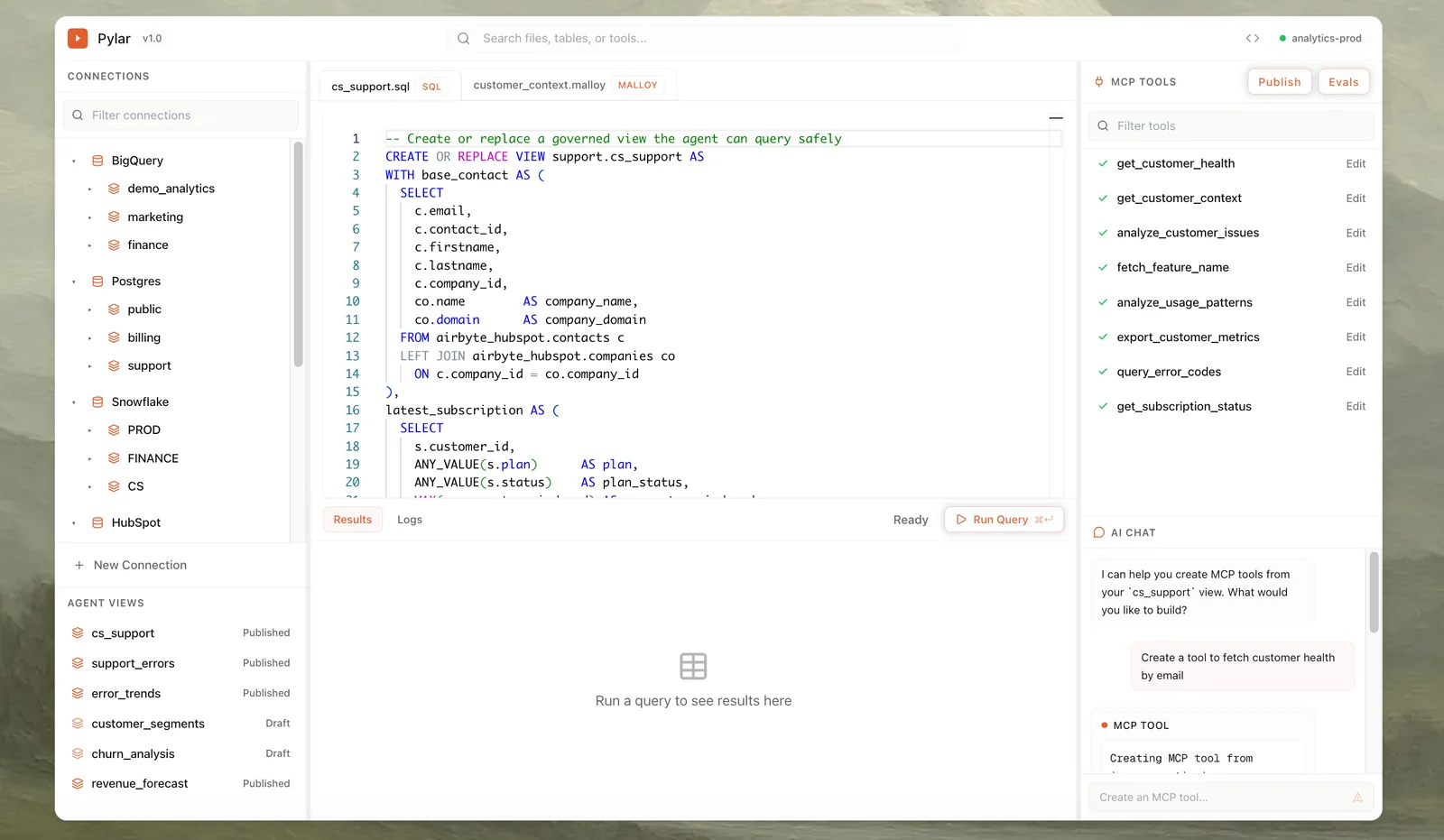Viewport: 1444px width, 840px height.
Task: Toggle the checkmark for get_customer_health
Action: [x=1103, y=163]
